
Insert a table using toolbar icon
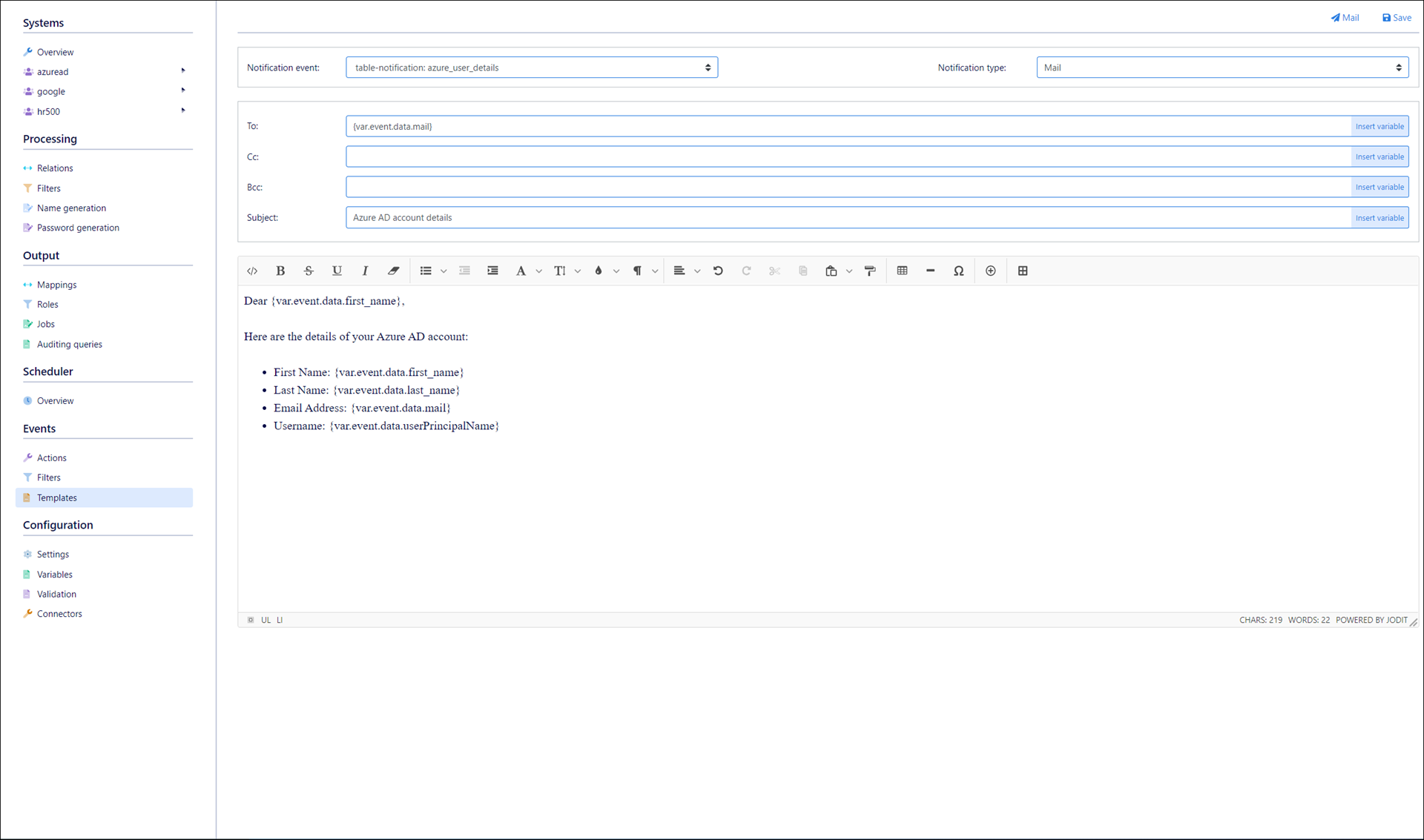point(902,271)
